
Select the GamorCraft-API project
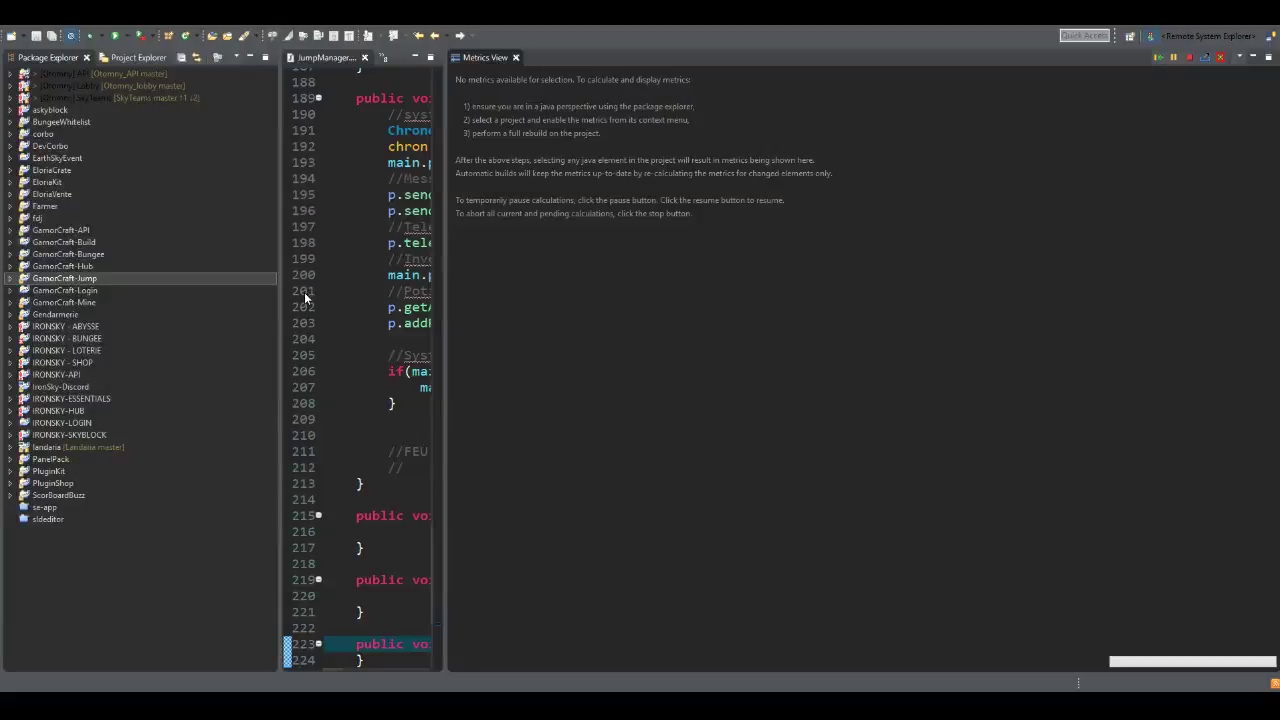[60, 230]
